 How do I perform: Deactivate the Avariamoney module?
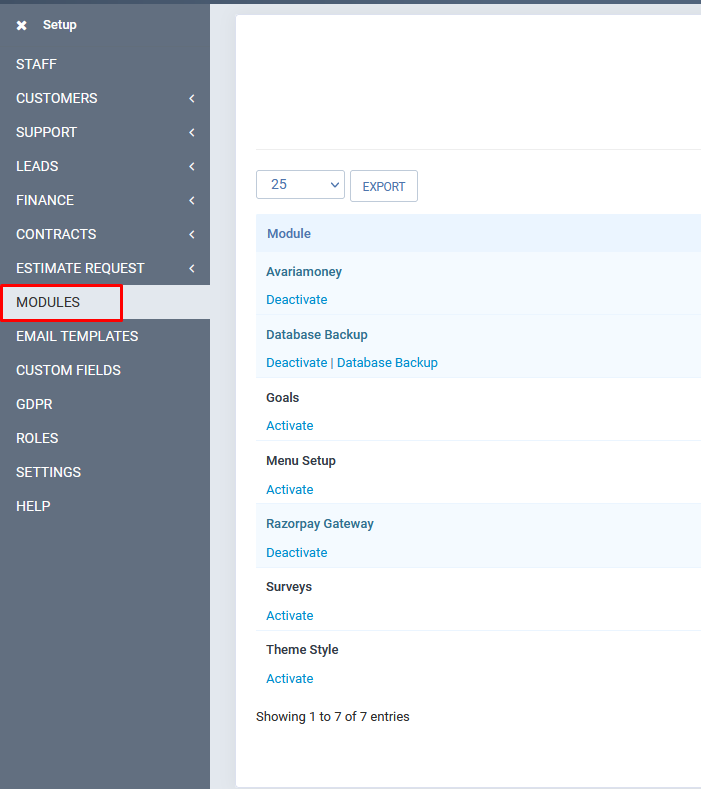click(296, 299)
